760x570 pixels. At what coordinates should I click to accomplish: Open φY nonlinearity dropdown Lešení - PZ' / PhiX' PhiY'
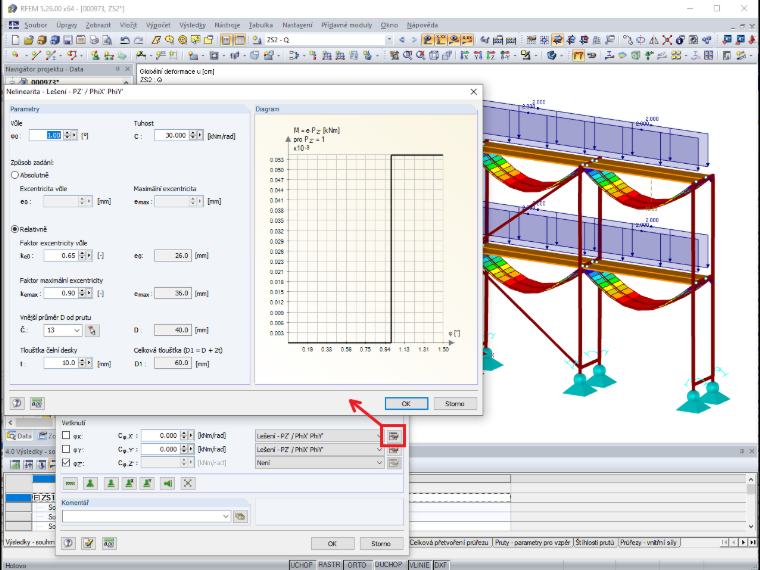pyautogui.click(x=320, y=449)
